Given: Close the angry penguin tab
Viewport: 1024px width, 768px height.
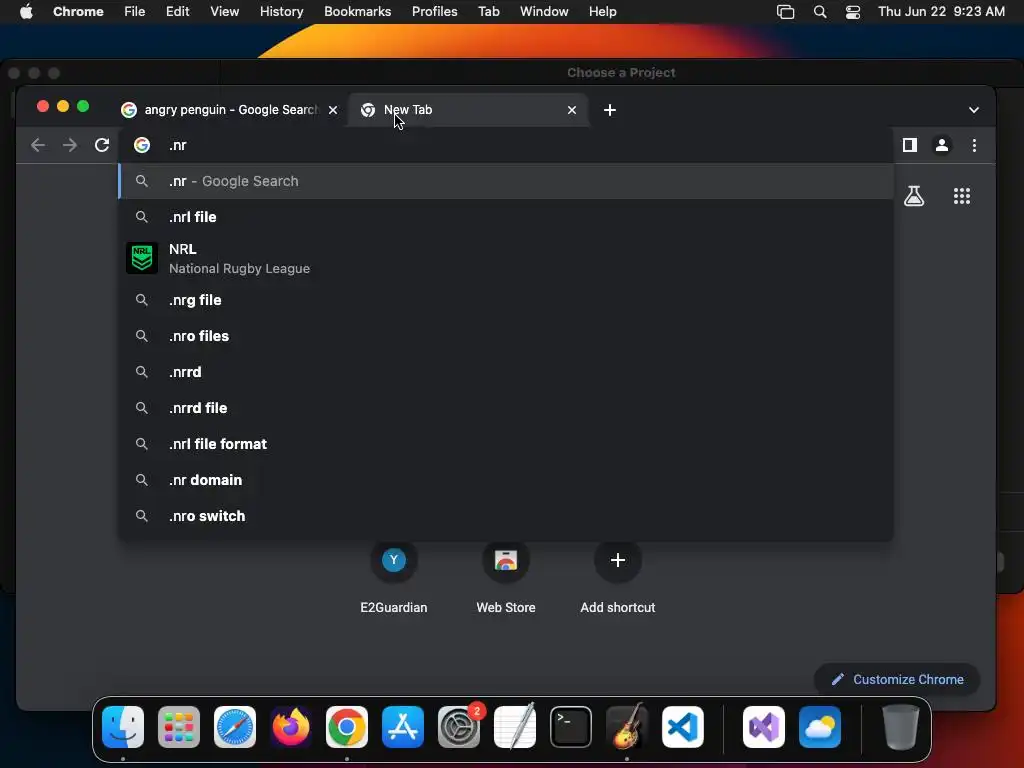Looking at the screenshot, I should coord(333,110).
